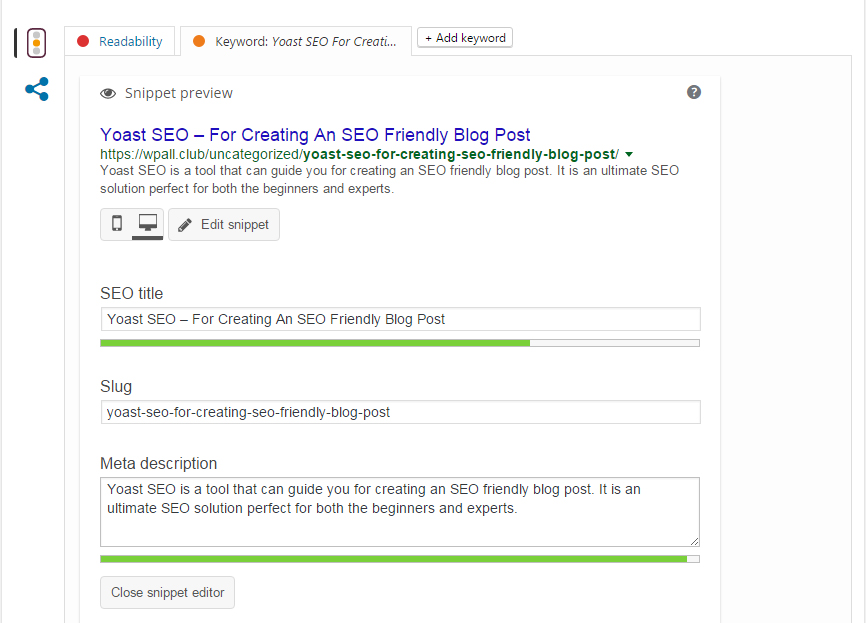The image size is (866, 623).
Task: Click the meta description length progress bar
Action: coord(400,559)
